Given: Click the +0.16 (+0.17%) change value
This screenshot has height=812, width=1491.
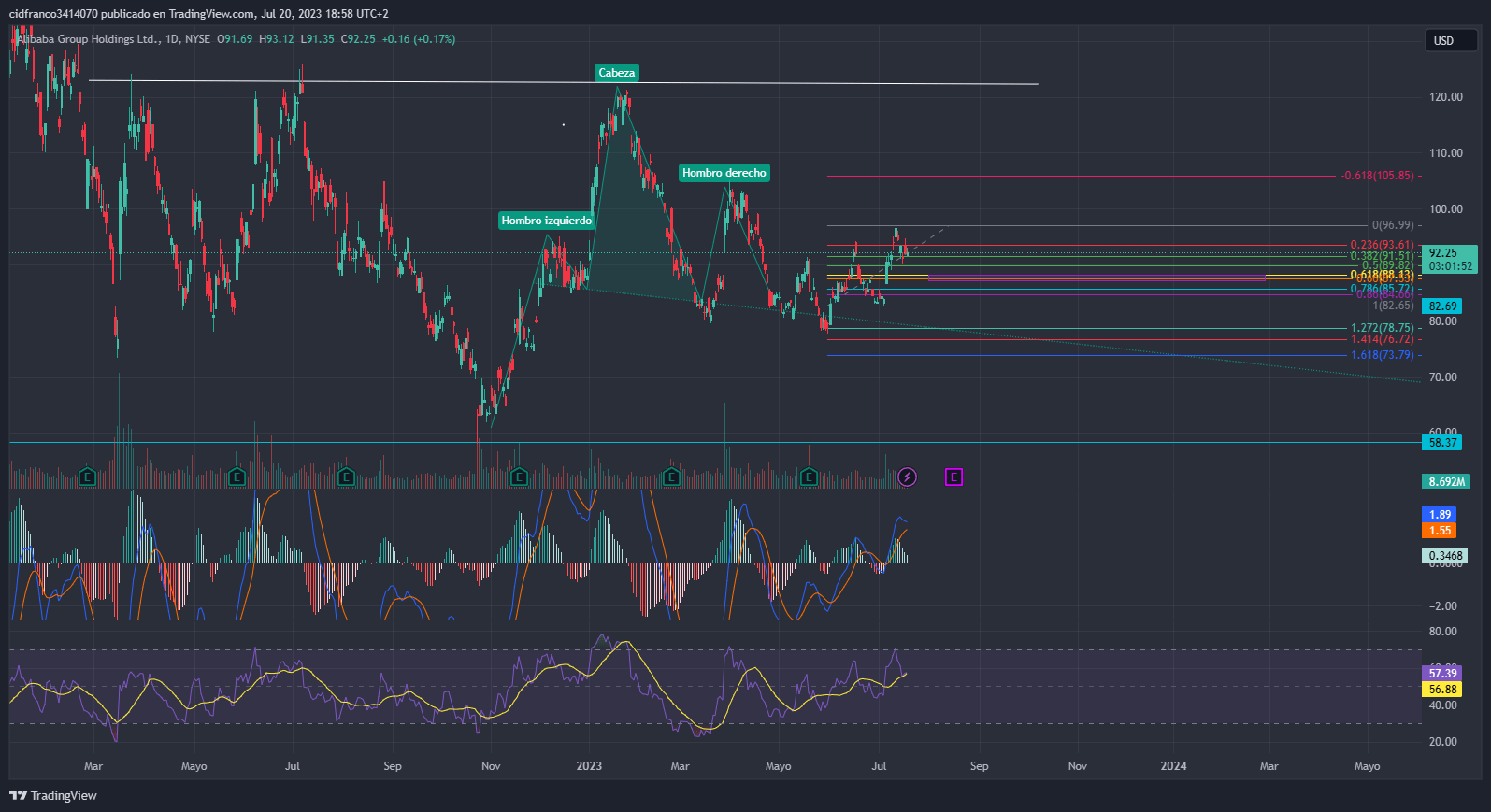Looking at the screenshot, I should tap(419, 39).
